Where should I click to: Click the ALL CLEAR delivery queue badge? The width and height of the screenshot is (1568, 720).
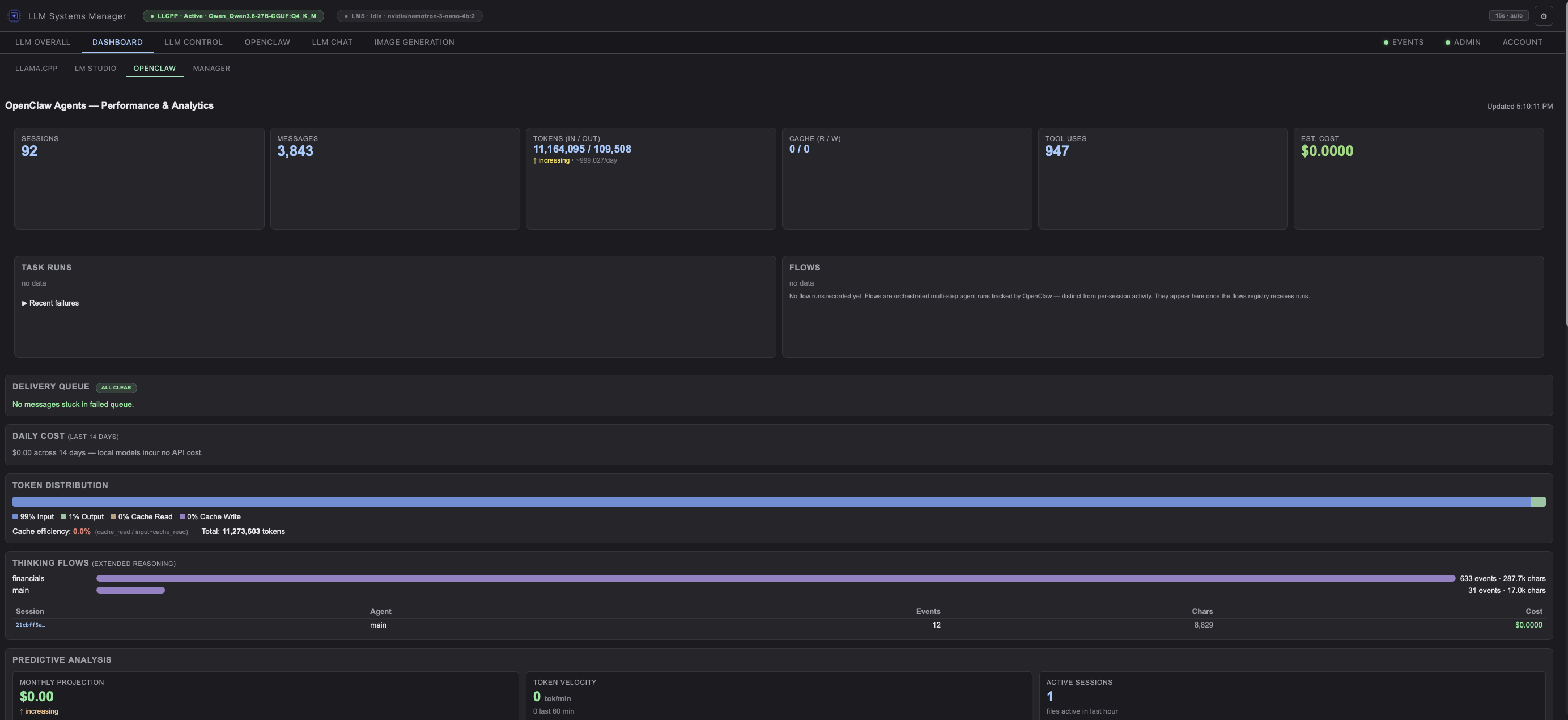[x=116, y=388]
